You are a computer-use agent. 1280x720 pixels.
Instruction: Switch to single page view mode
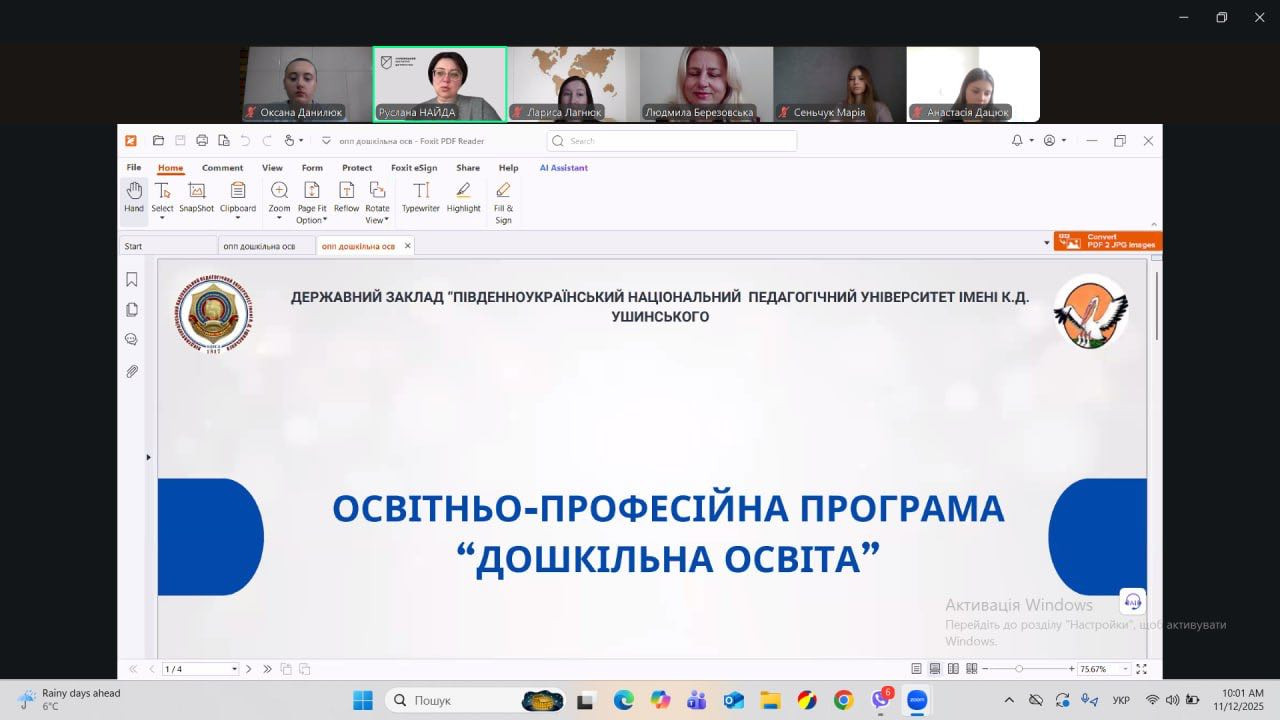click(x=916, y=669)
